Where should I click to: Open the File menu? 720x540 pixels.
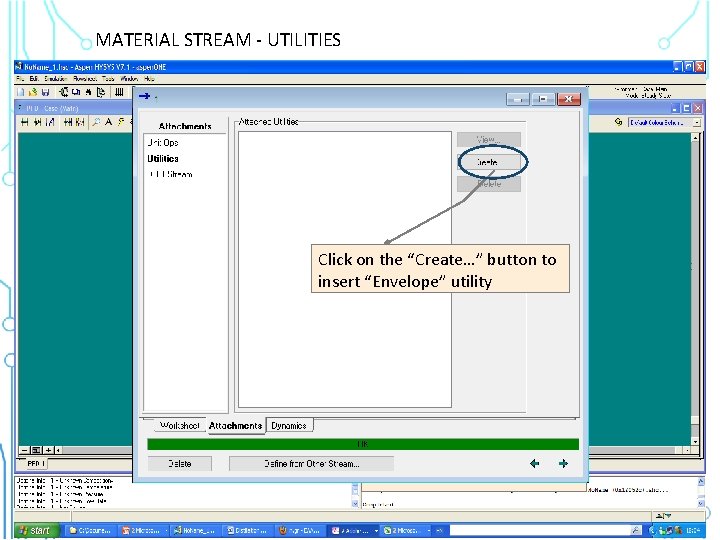[20, 79]
